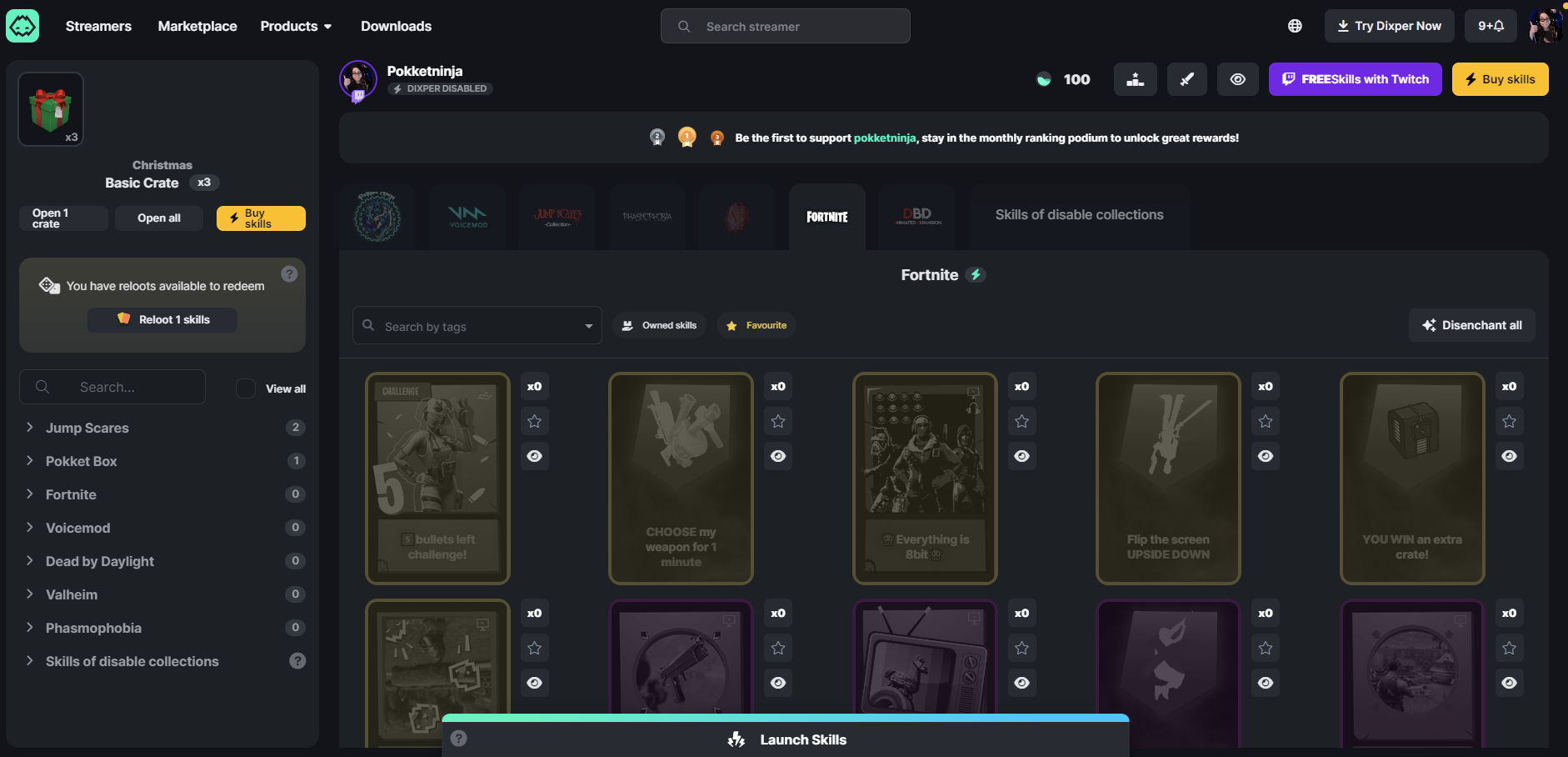
Task: Click the coin balance 100 icon
Action: pos(1044,79)
